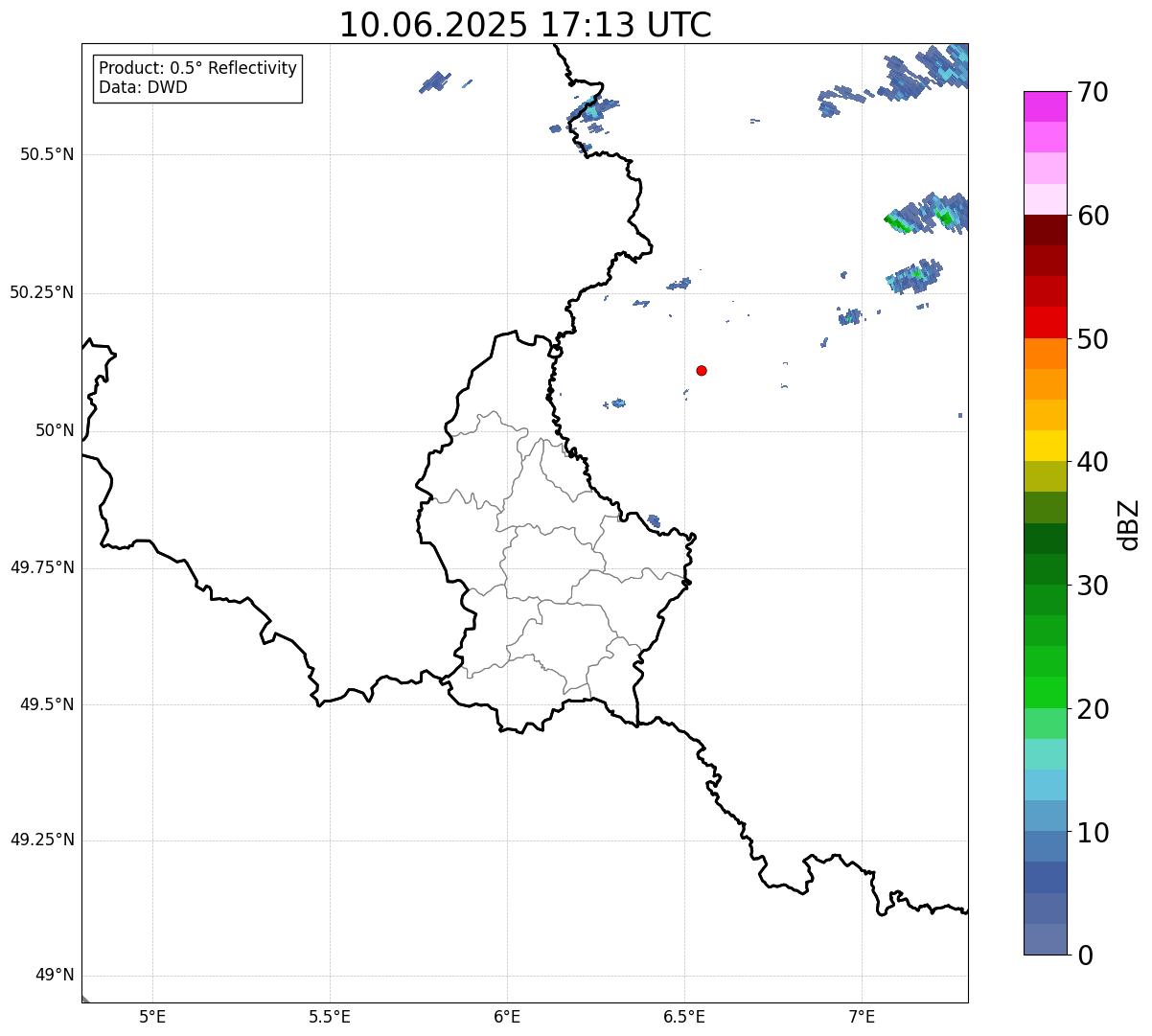Select the yellow swatch above 40
Image resolution: width=1152 pixels, height=1036 pixels.
(x=1045, y=446)
